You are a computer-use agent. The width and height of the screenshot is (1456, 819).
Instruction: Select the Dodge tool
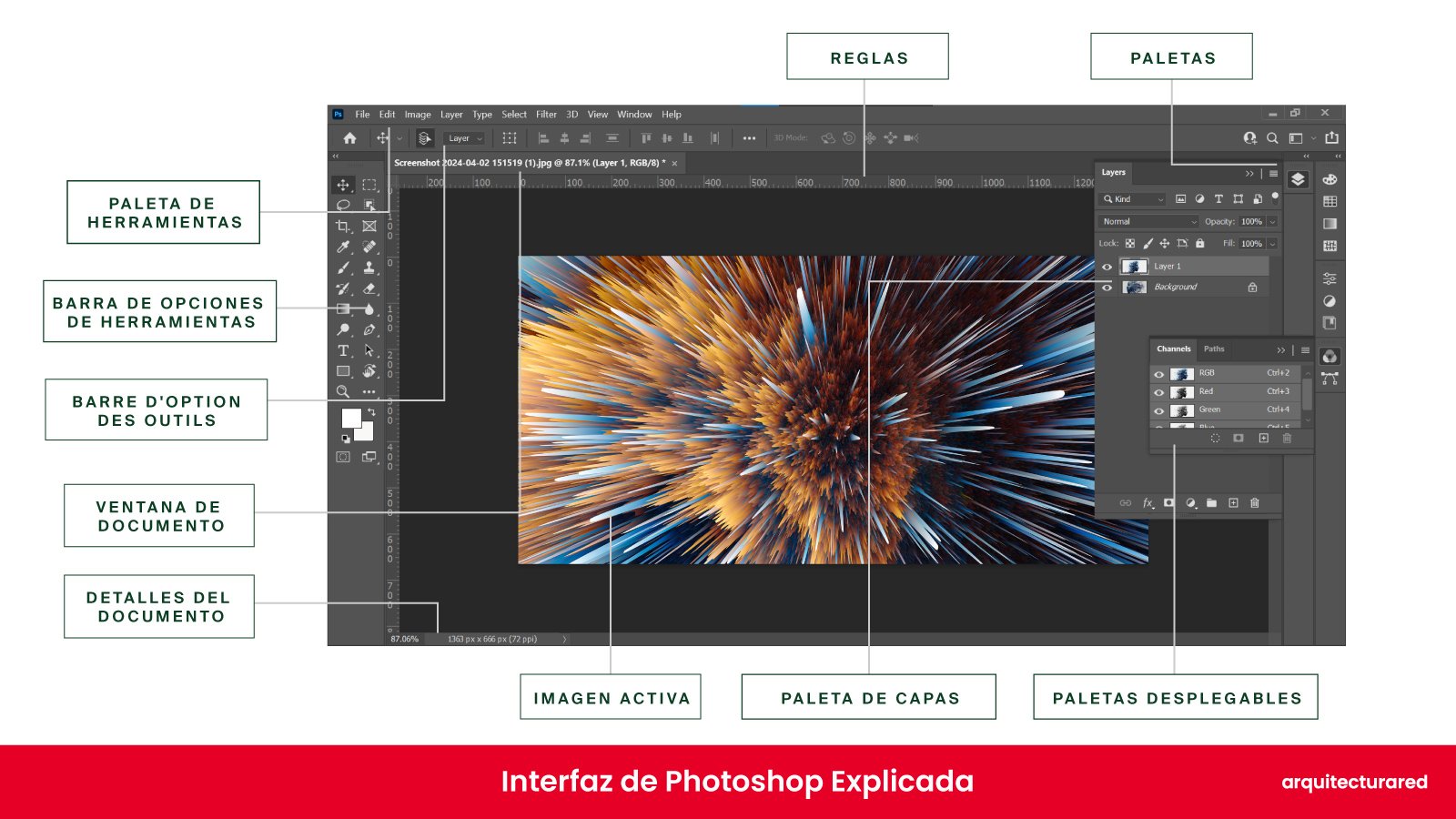(x=343, y=329)
